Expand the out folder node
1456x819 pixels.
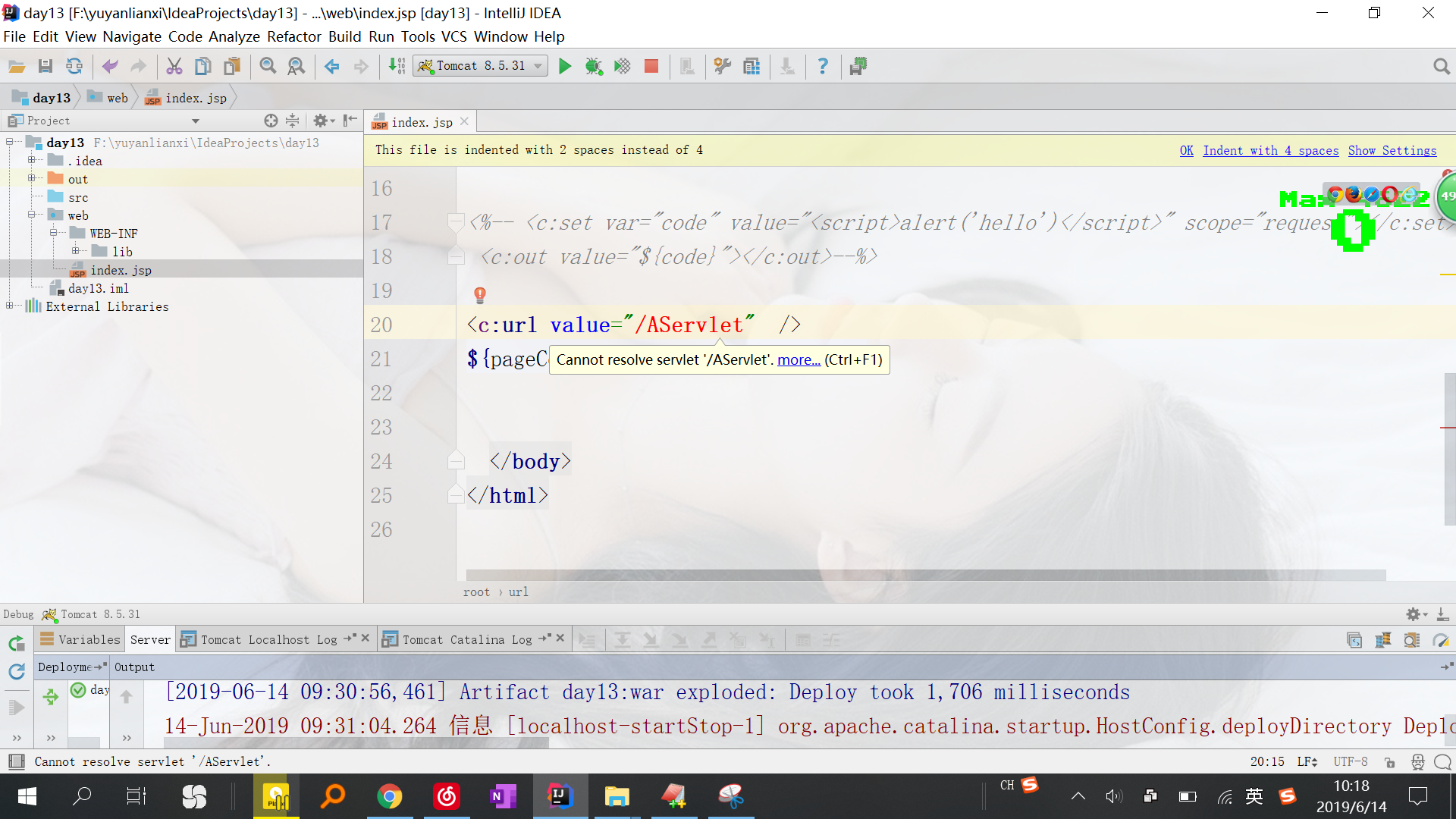(x=32, y=178)
